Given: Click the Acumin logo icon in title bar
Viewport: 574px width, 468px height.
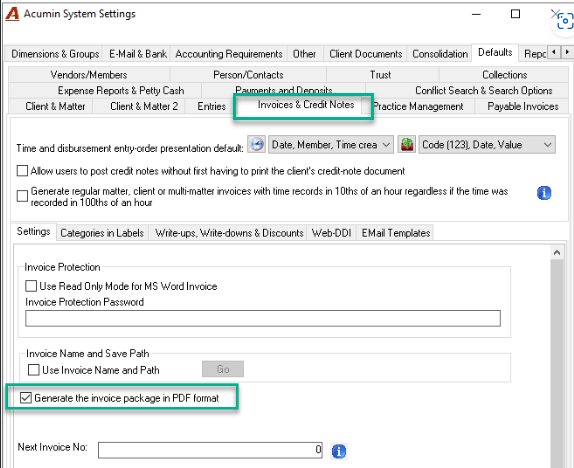Looking at the screenshot, I should pos(12,14).
